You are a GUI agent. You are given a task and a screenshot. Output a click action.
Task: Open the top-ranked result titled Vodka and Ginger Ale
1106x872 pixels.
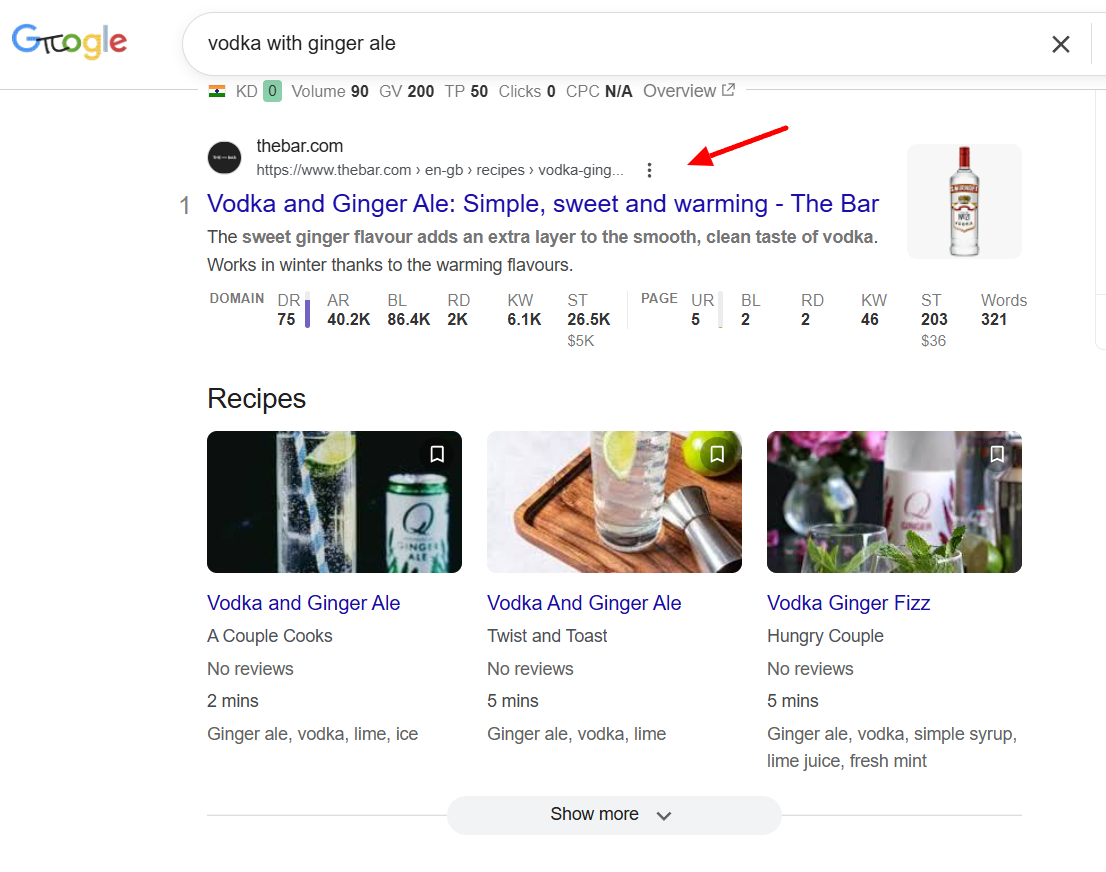(x=543, y=203)
